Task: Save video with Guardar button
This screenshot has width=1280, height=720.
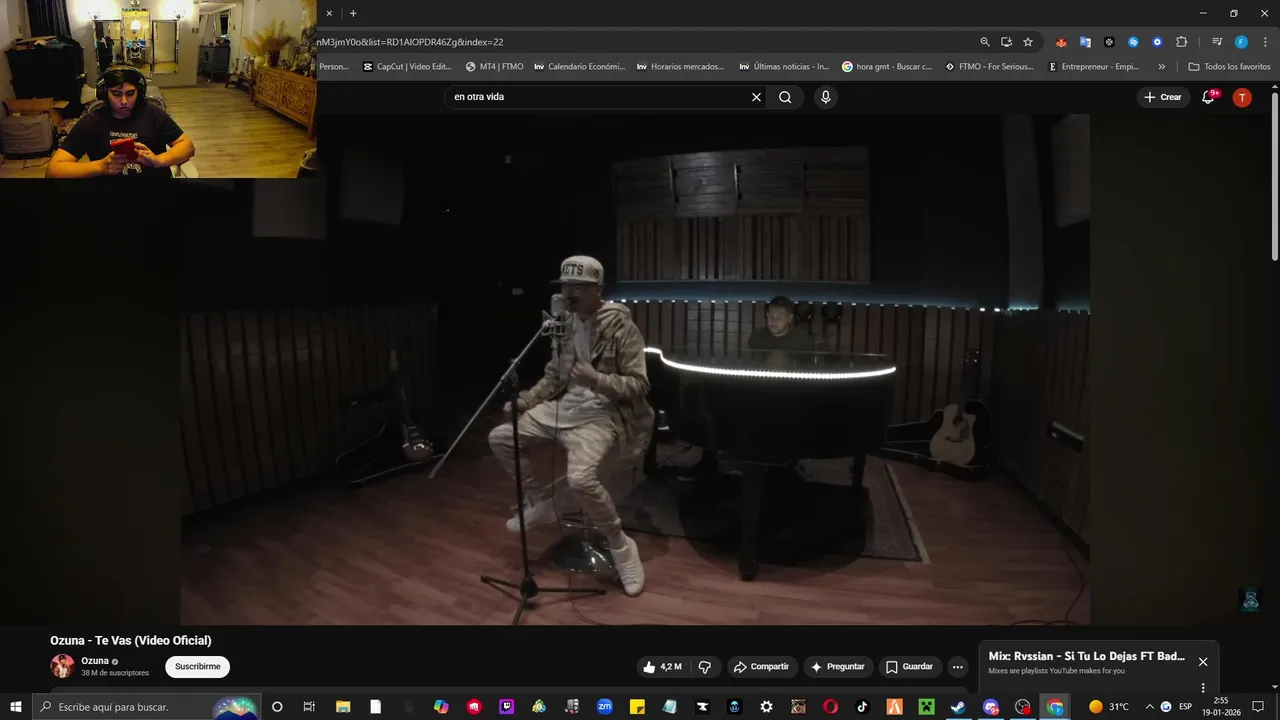Action: (x=909, y=667)
